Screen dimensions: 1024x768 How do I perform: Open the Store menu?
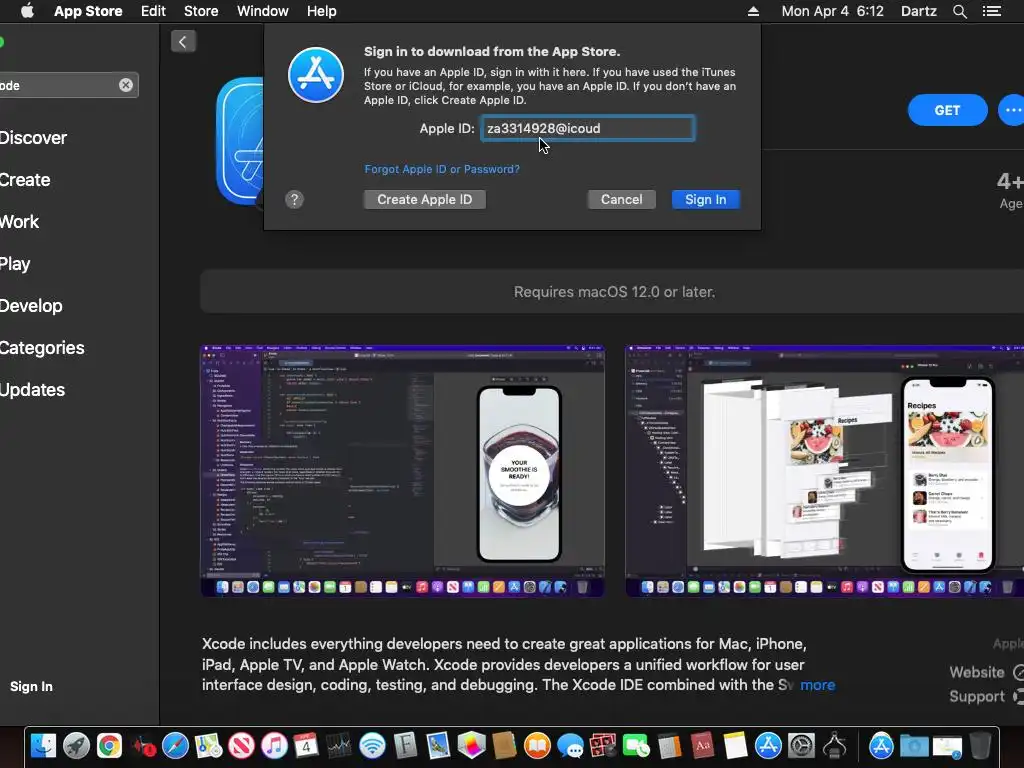(x=201, y=11)
